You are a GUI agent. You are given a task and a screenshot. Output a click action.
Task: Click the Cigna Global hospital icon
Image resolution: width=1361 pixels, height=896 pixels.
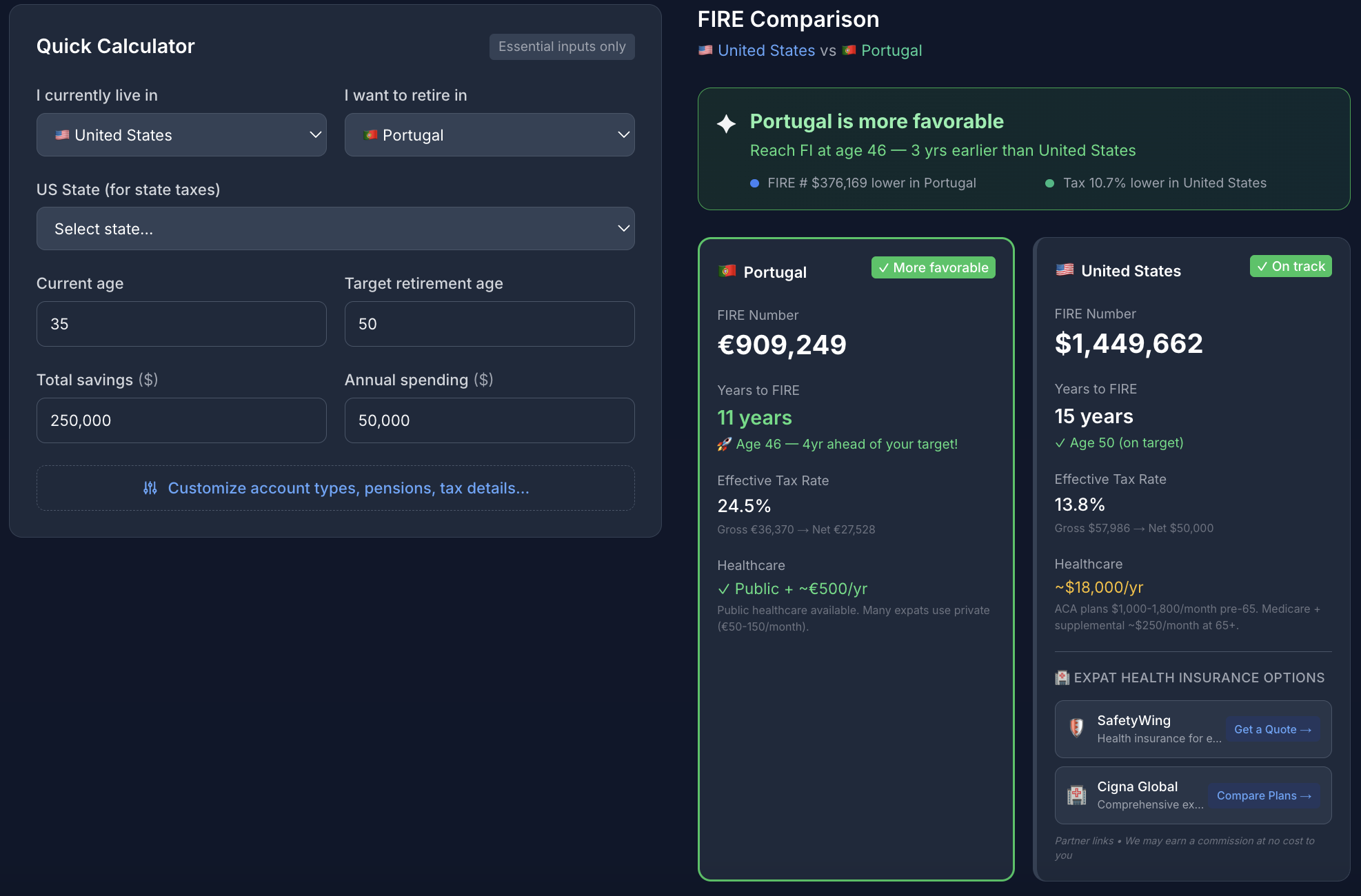click(1076, 795)
